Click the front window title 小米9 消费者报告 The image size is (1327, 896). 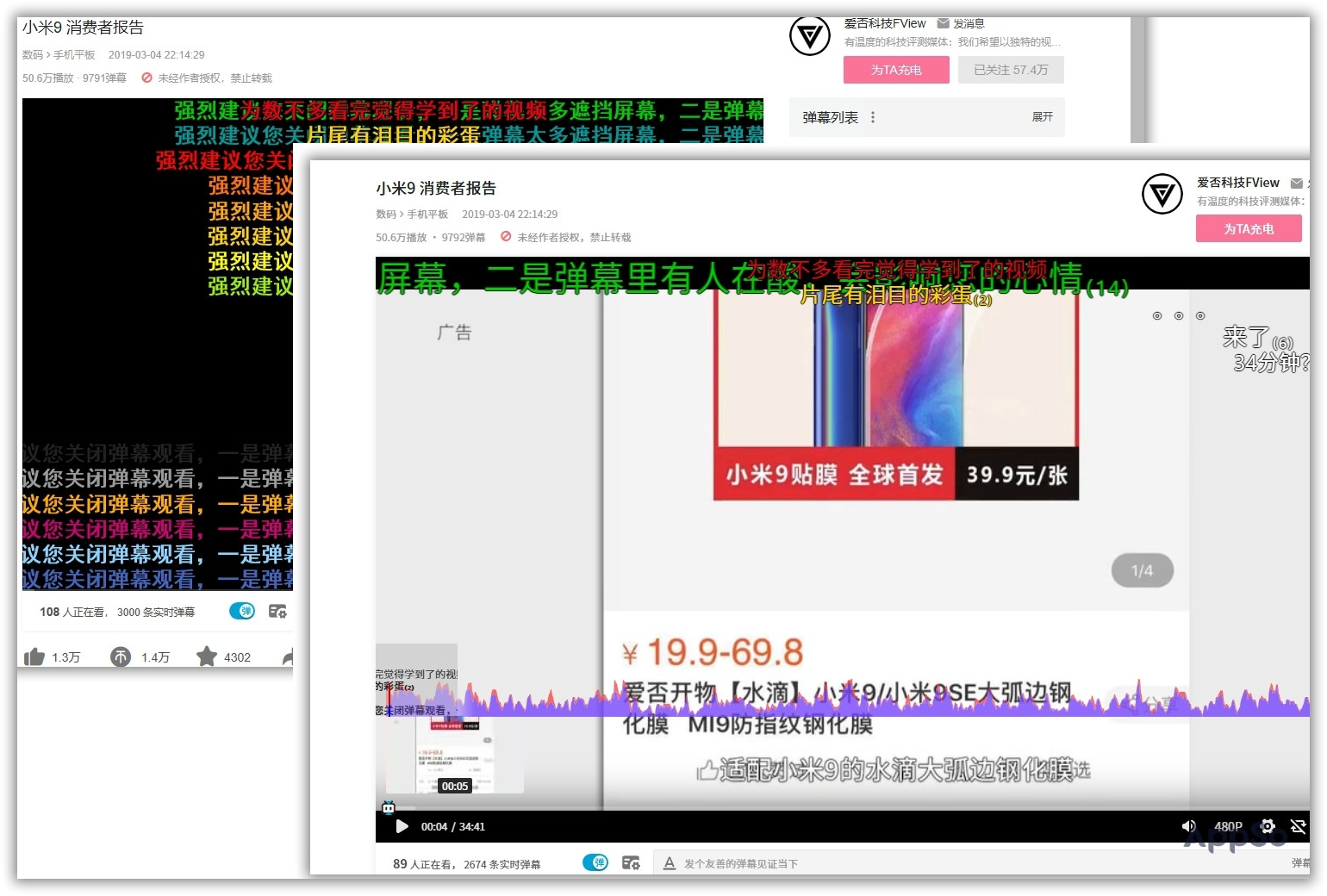(x=436, y=189)
